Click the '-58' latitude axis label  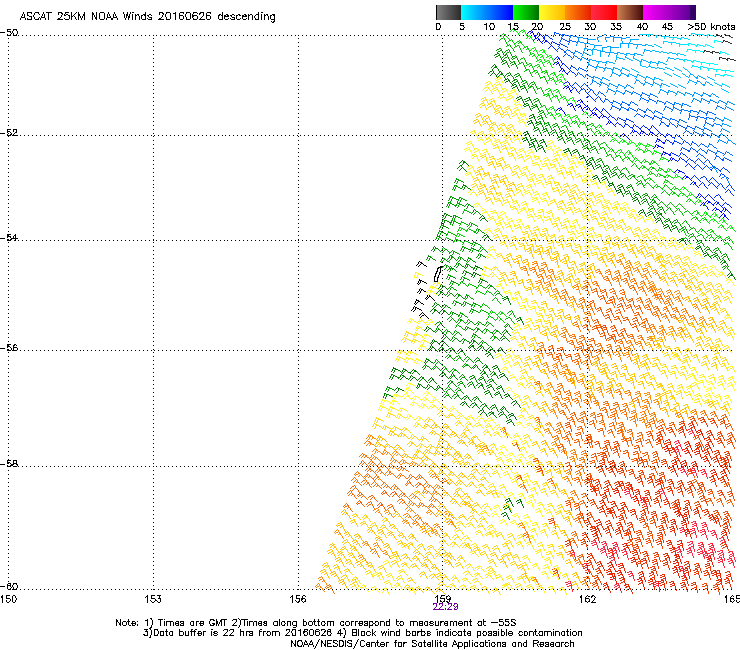click(9, 464)
